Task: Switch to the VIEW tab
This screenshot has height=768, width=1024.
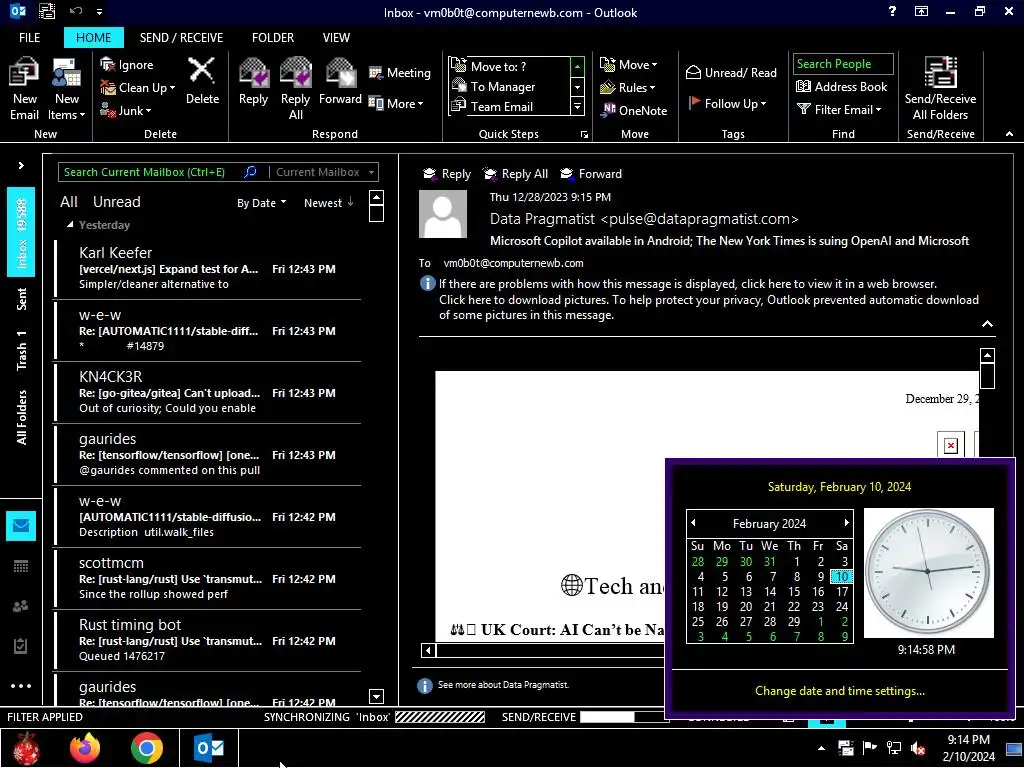Action: pyautogui.click(x=336, y=38)
